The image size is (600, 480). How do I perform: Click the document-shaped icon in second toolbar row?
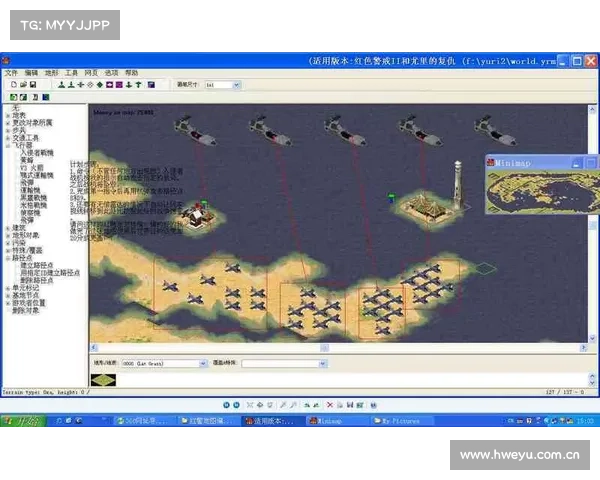click(35, 97)
